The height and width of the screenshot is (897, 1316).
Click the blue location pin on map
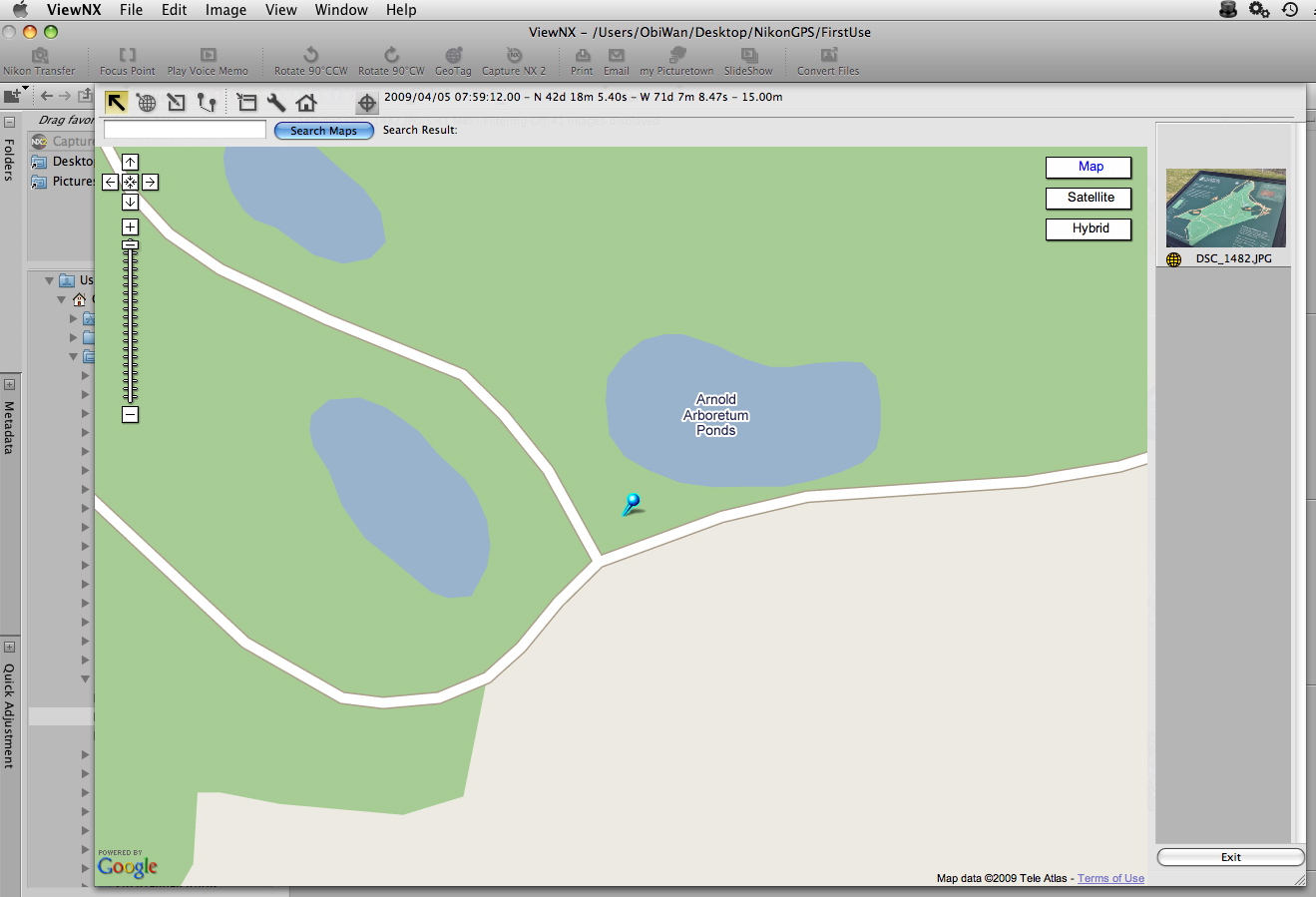click(x=632, y=504)
